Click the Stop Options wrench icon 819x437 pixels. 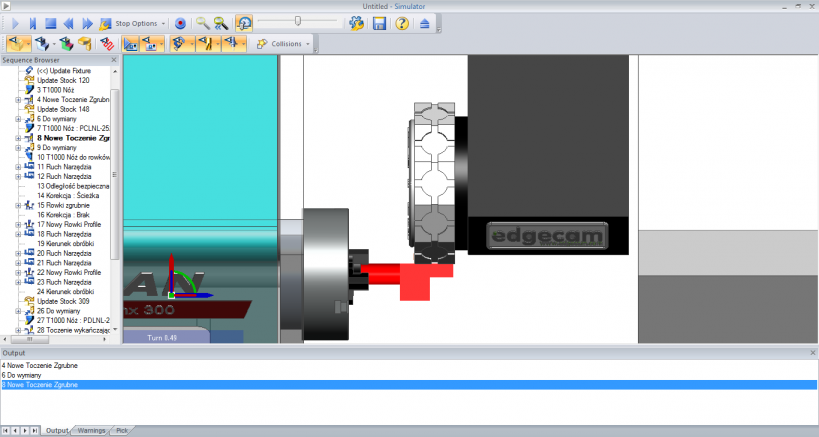pyautogui.click(x=105, y=23)
